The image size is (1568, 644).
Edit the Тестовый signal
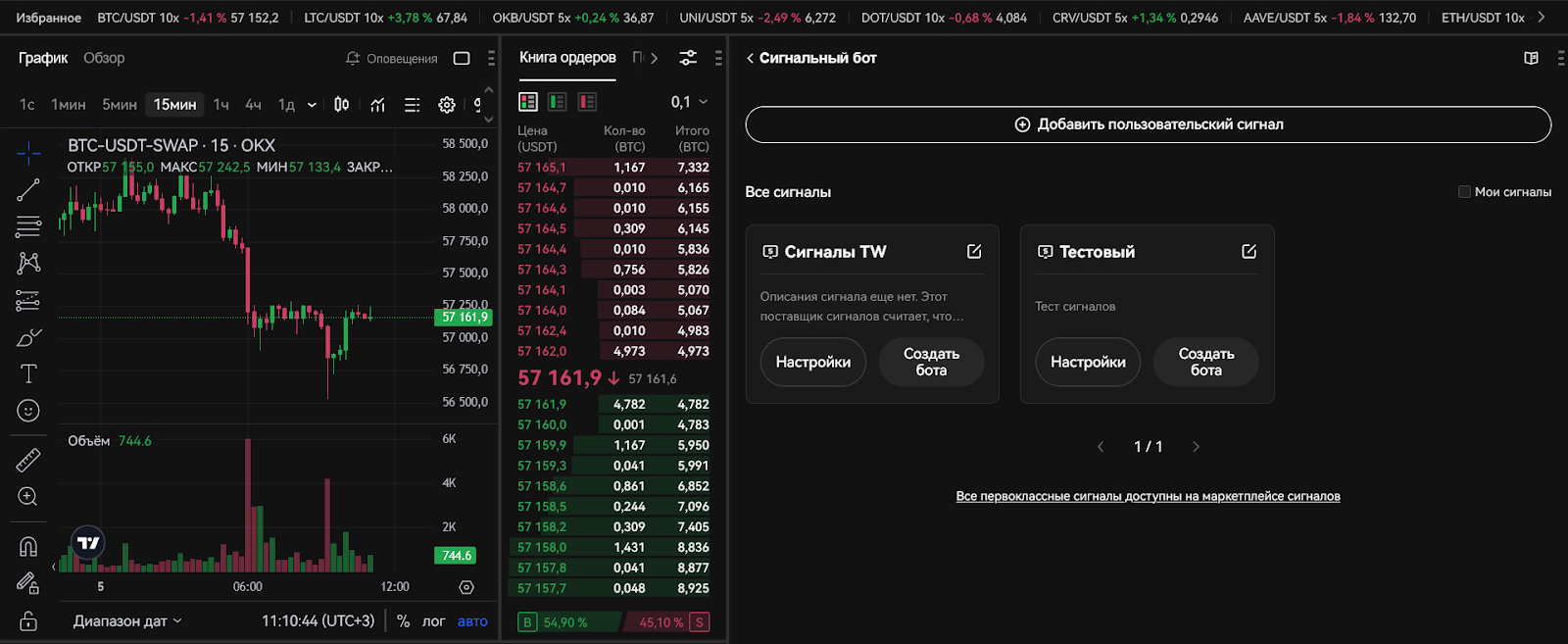pos(1249,252)
